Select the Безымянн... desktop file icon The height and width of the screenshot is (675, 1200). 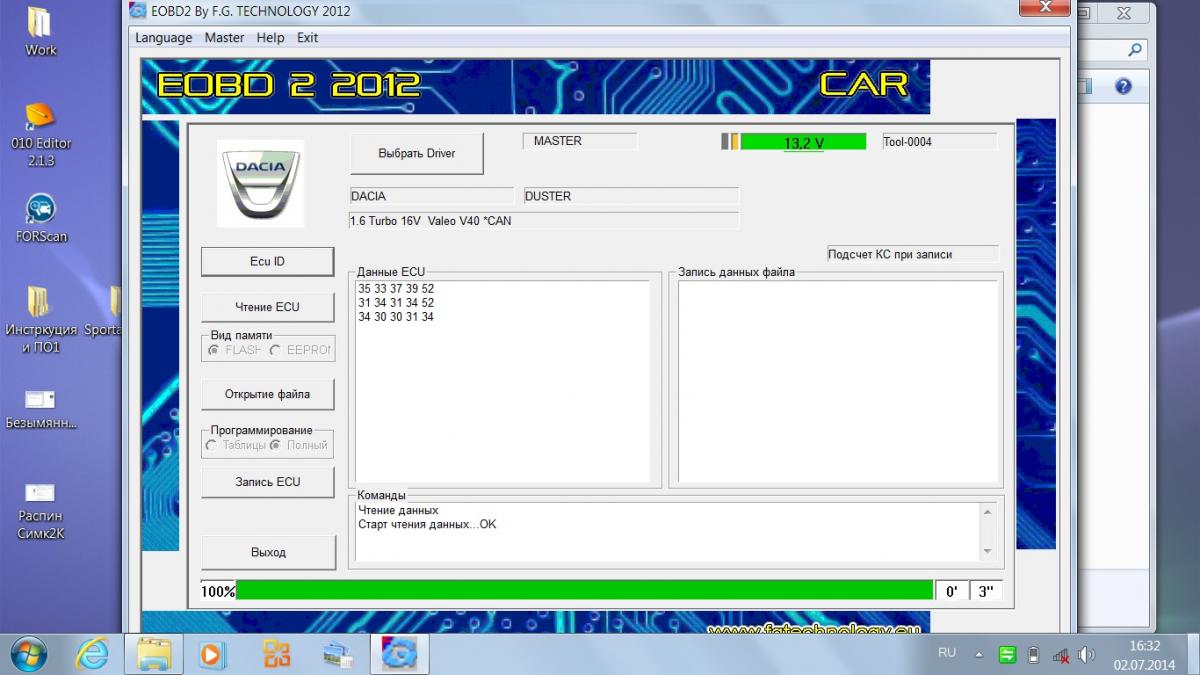click(41, 410)
